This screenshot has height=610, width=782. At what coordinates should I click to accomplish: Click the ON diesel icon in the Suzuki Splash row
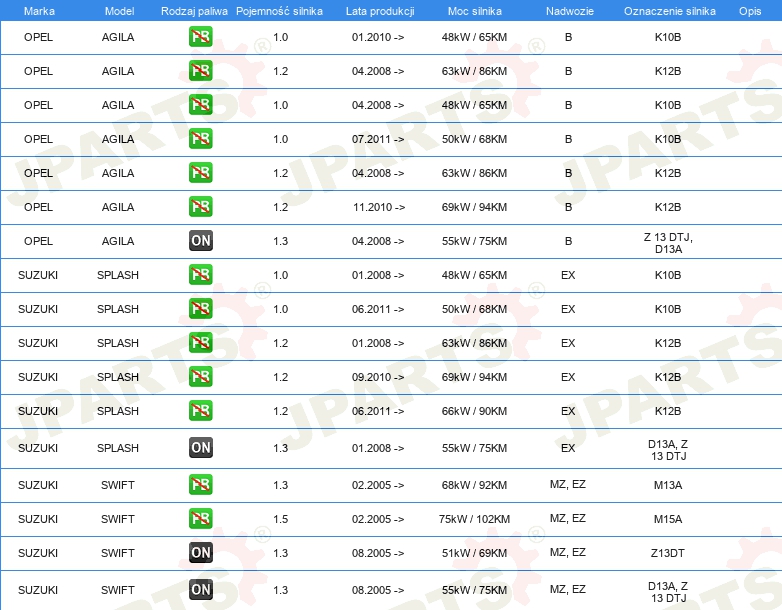(200, 447)
